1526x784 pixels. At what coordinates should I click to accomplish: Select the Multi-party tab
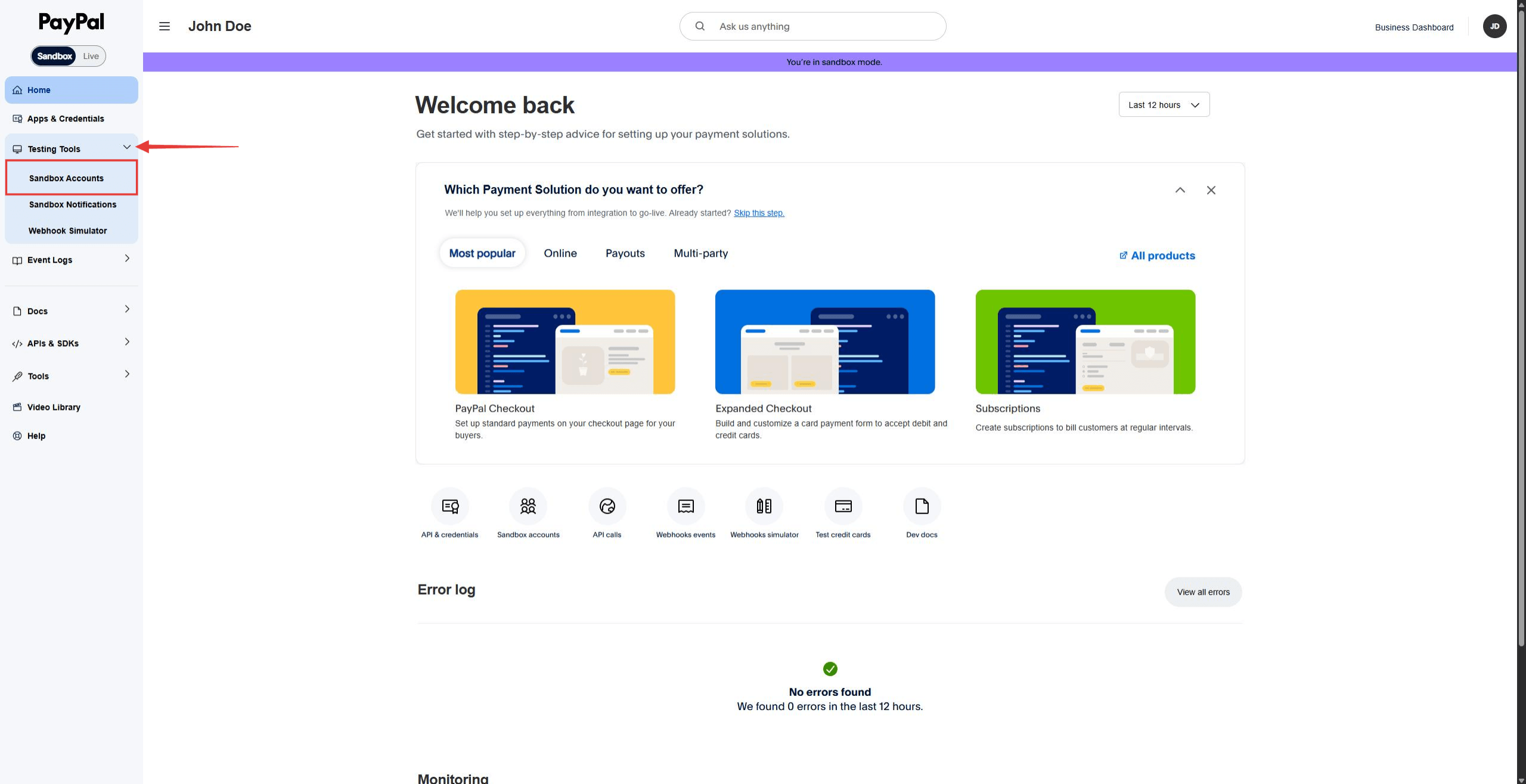coord(700,253)
